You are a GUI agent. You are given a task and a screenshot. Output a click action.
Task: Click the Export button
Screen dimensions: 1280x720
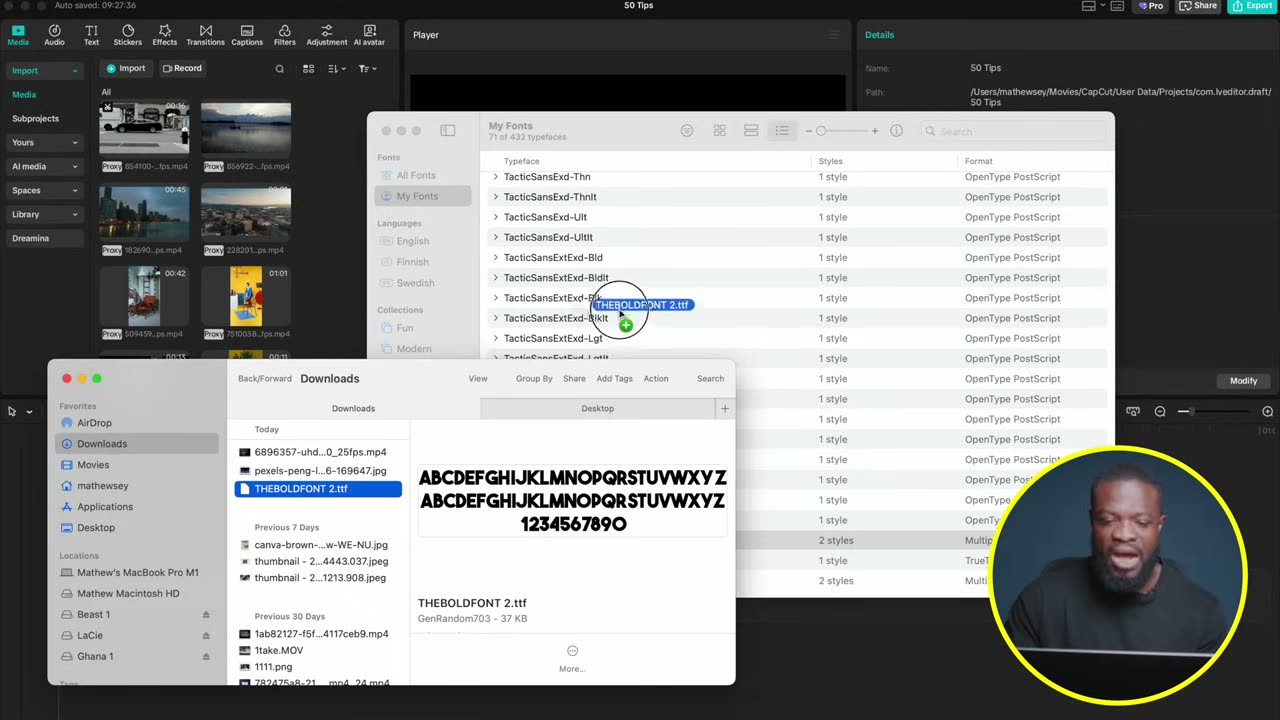coord(1252,6)
